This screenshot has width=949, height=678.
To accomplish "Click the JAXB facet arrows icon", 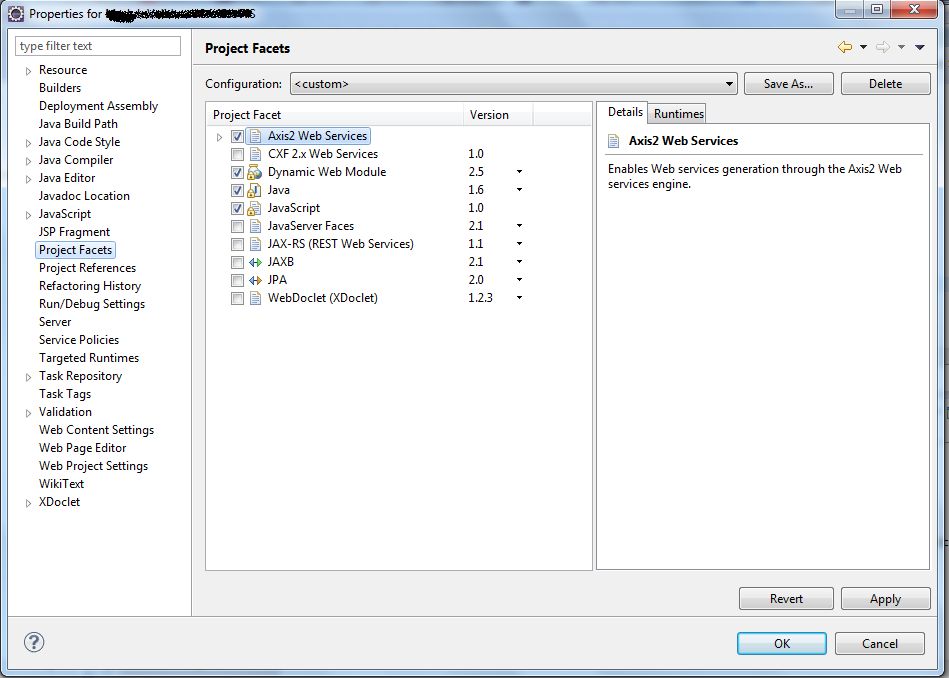I will [x=255, y=262].
